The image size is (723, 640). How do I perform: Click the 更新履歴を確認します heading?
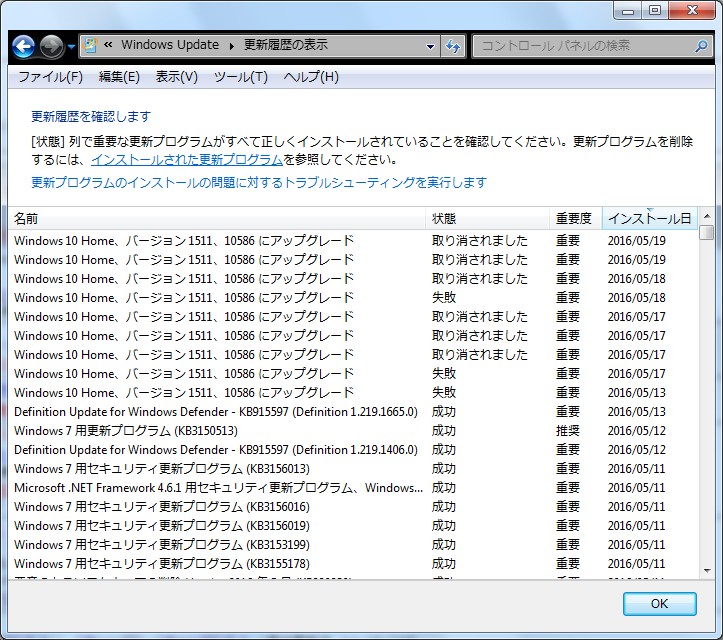pyautogui.click(x=91, y=116)
